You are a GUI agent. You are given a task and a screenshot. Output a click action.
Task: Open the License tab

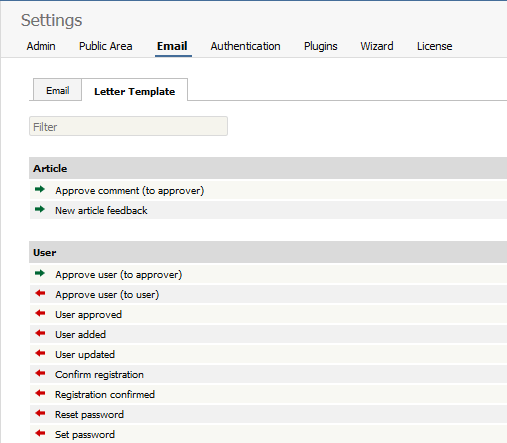pyautogui.click(x=435, y=46)
